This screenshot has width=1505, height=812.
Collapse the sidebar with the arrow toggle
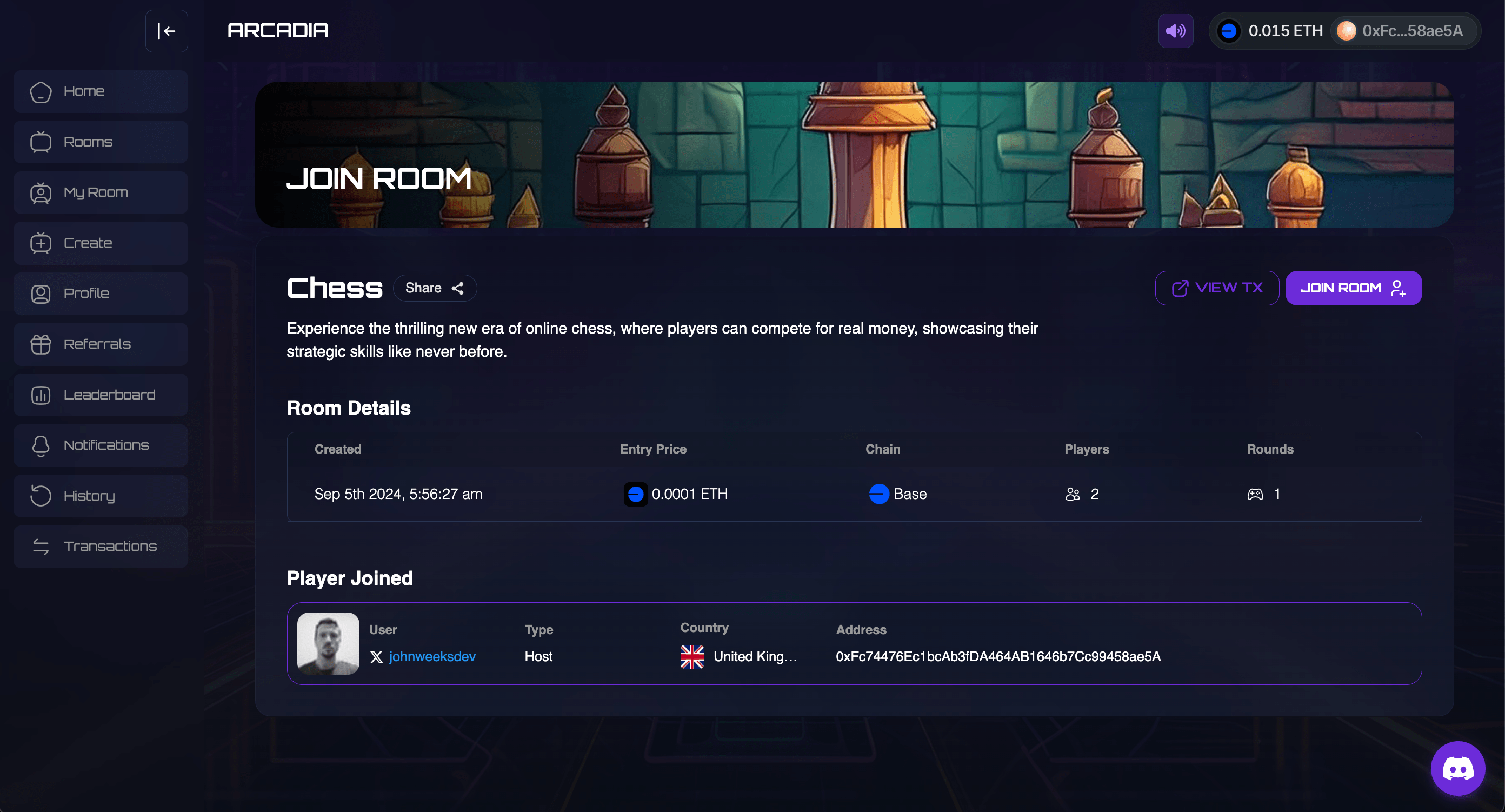pyautogui.click(x=167, y=30)
